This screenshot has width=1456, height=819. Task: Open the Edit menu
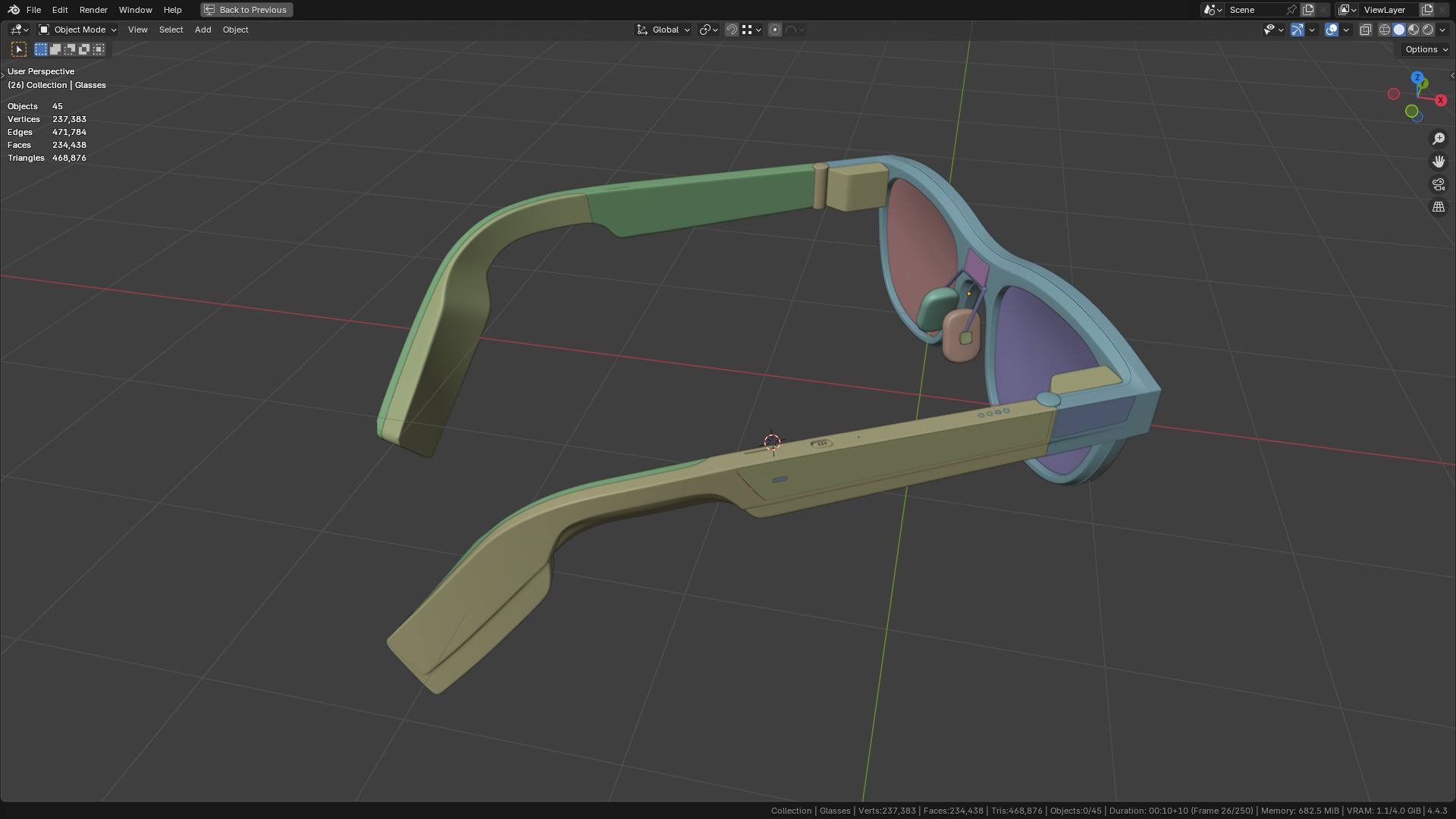point(60,10)
